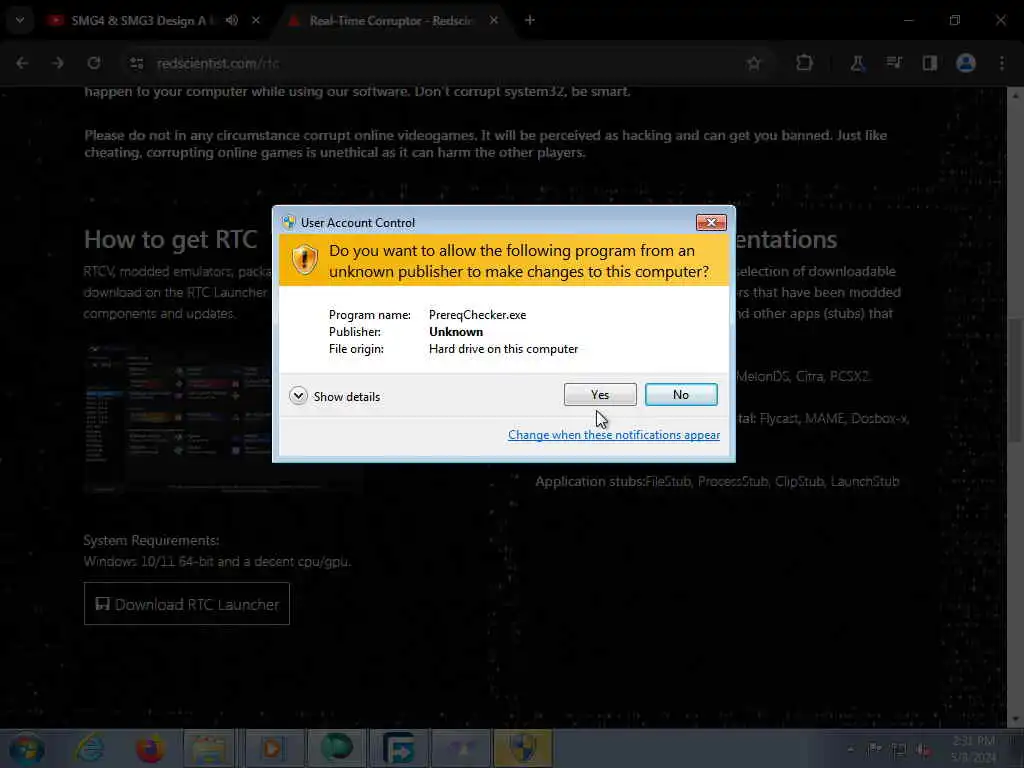Screen dimensions: 1024x768
Task: Reload the current page
Action: (94, 63)
